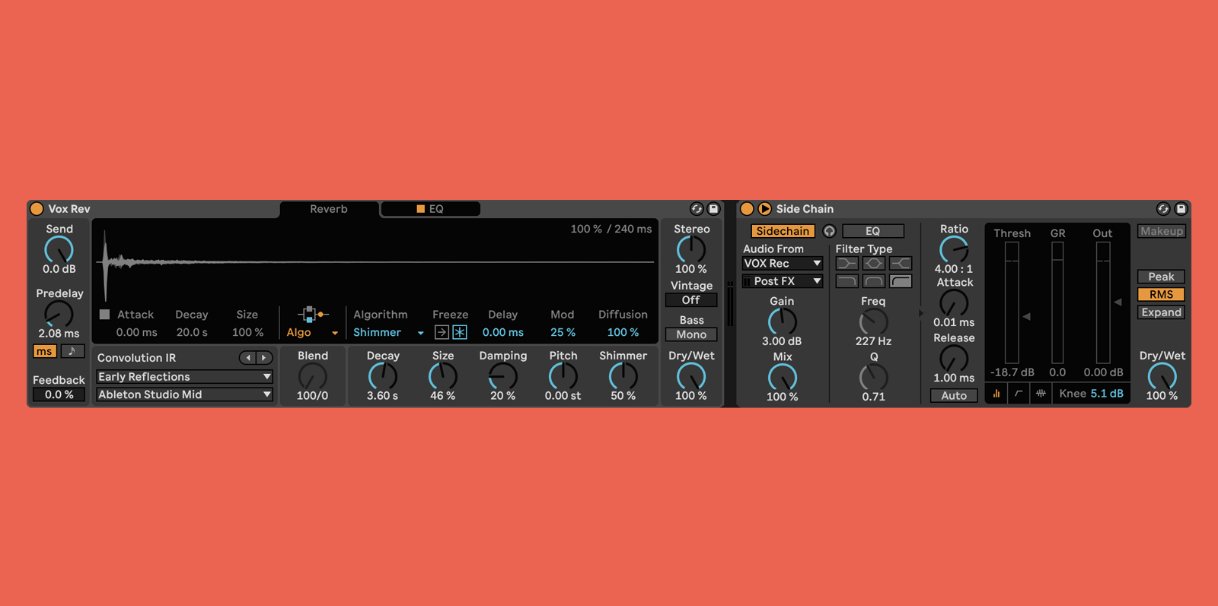Toggle the Freeze snowflake icon
The width and height of the screenshot is (1218, 606).
point(460,332)
